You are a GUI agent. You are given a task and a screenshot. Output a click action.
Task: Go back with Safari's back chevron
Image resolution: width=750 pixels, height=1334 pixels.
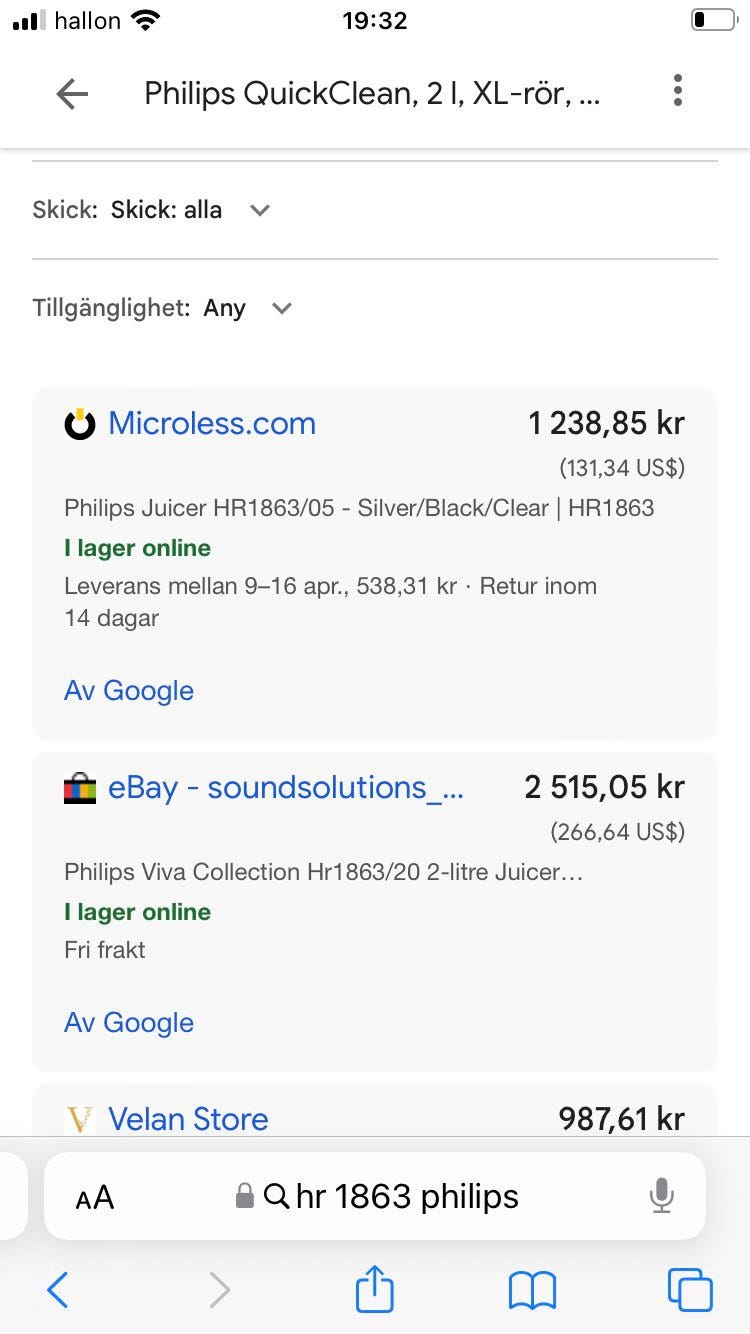point(58,1290)
